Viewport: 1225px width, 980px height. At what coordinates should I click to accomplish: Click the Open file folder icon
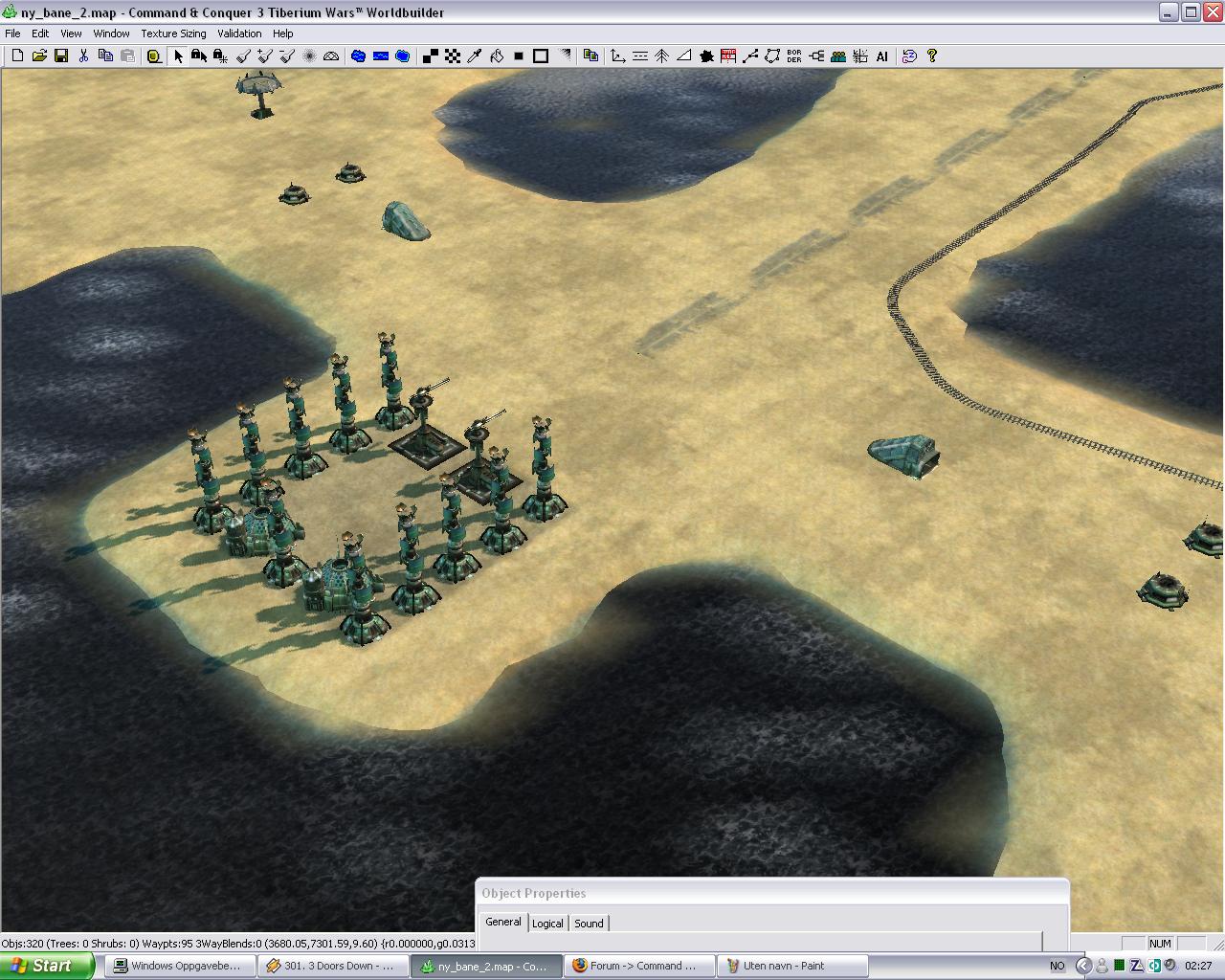pyautogui.click(x=39, y=56)
